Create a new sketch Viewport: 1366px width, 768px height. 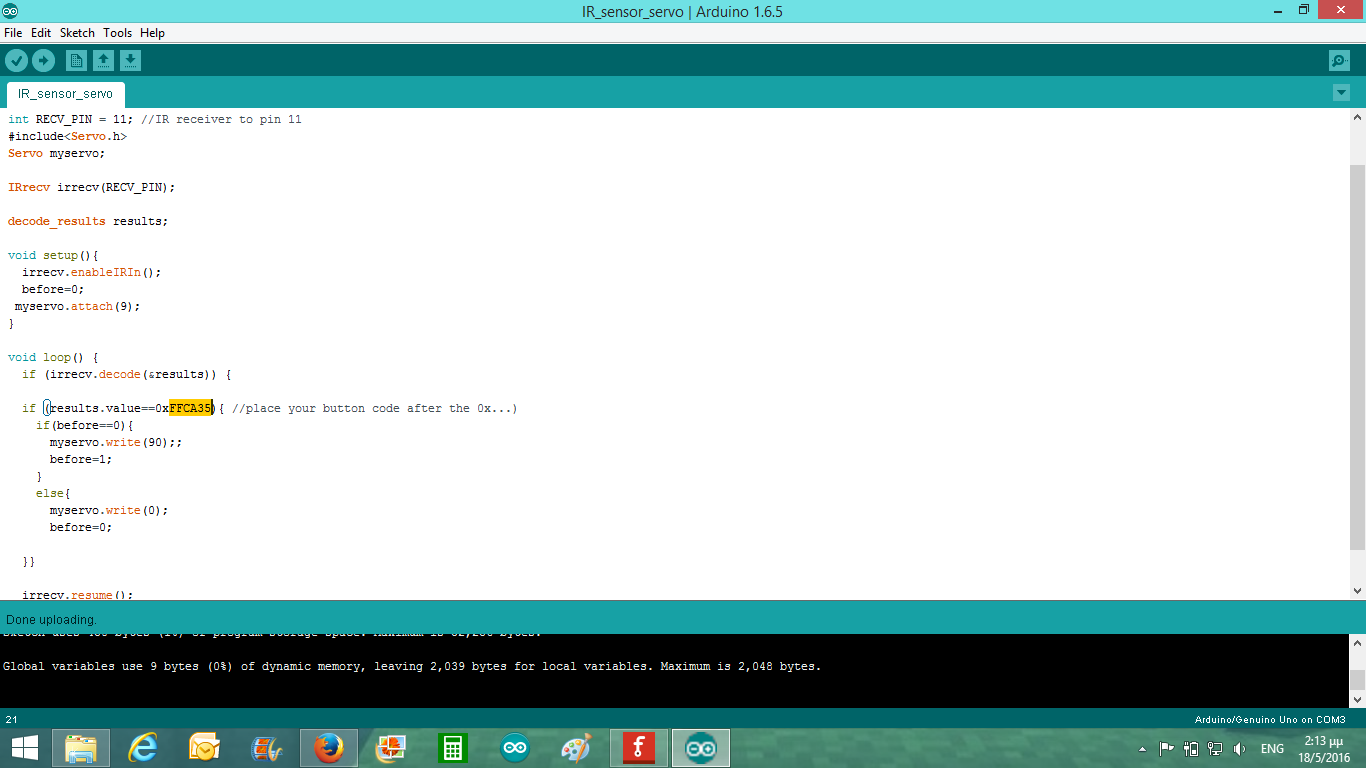76,61
